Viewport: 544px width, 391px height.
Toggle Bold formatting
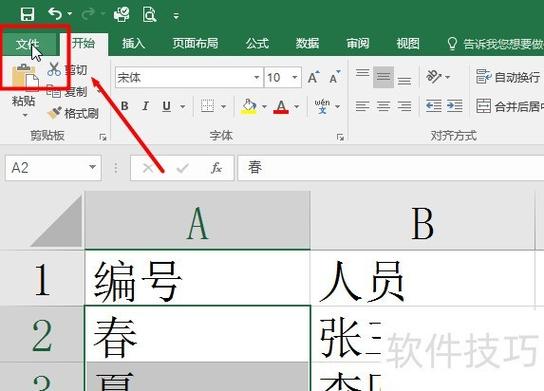click(x=125, y=106)
